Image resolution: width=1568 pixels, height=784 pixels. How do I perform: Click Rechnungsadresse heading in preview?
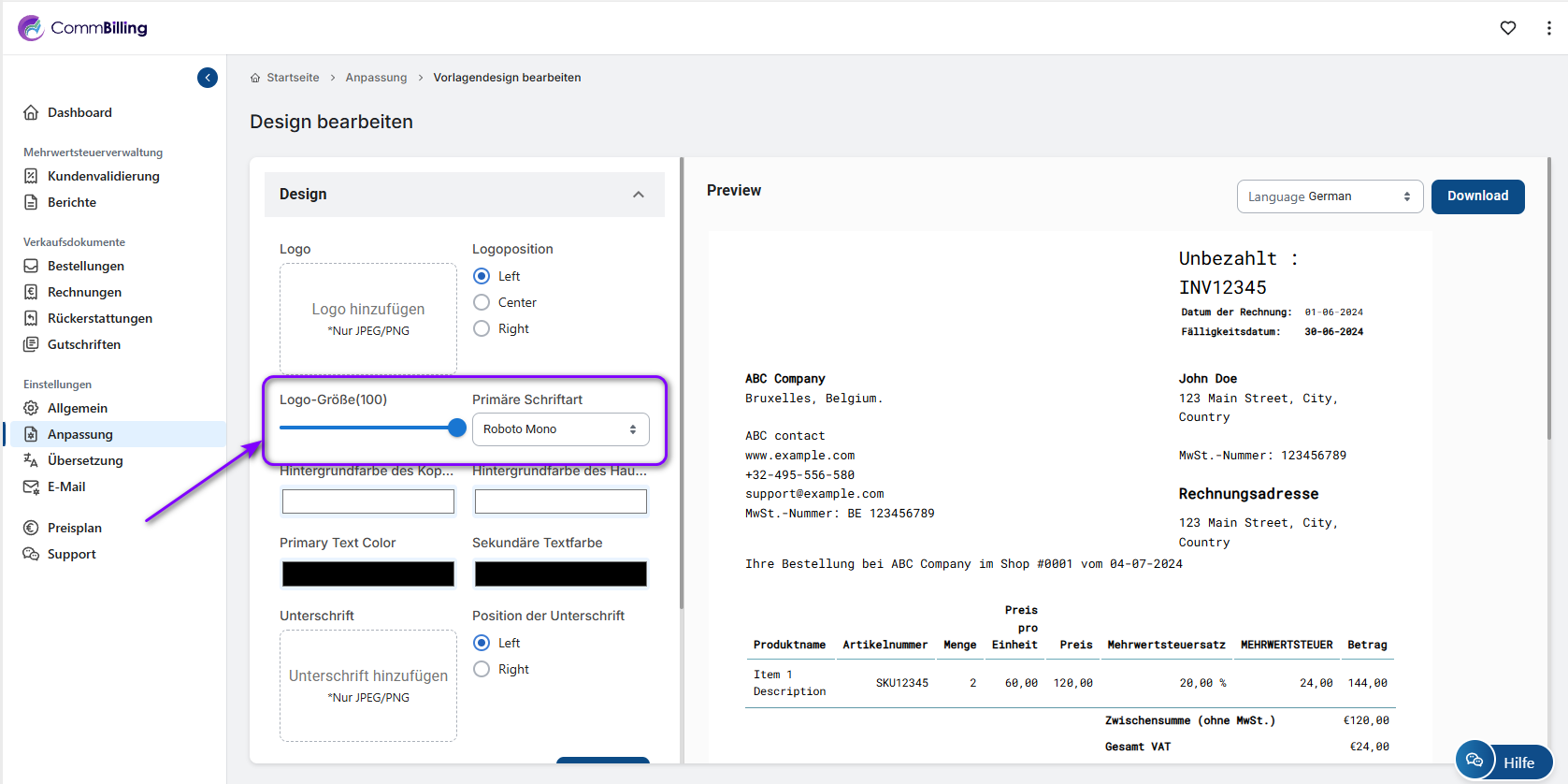click(x=1248, y=494)
